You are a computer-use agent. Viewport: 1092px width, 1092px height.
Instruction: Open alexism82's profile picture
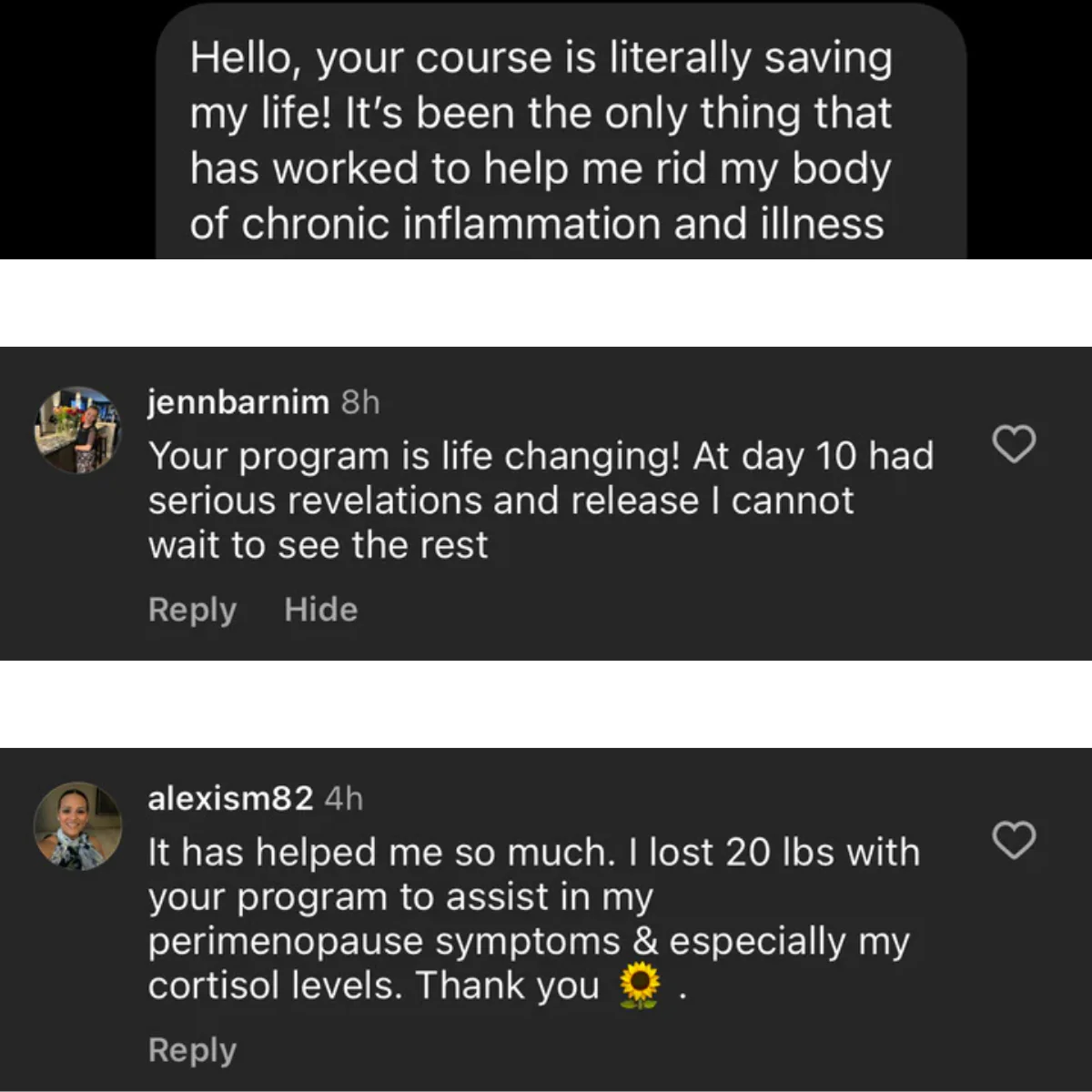point(77,825)
